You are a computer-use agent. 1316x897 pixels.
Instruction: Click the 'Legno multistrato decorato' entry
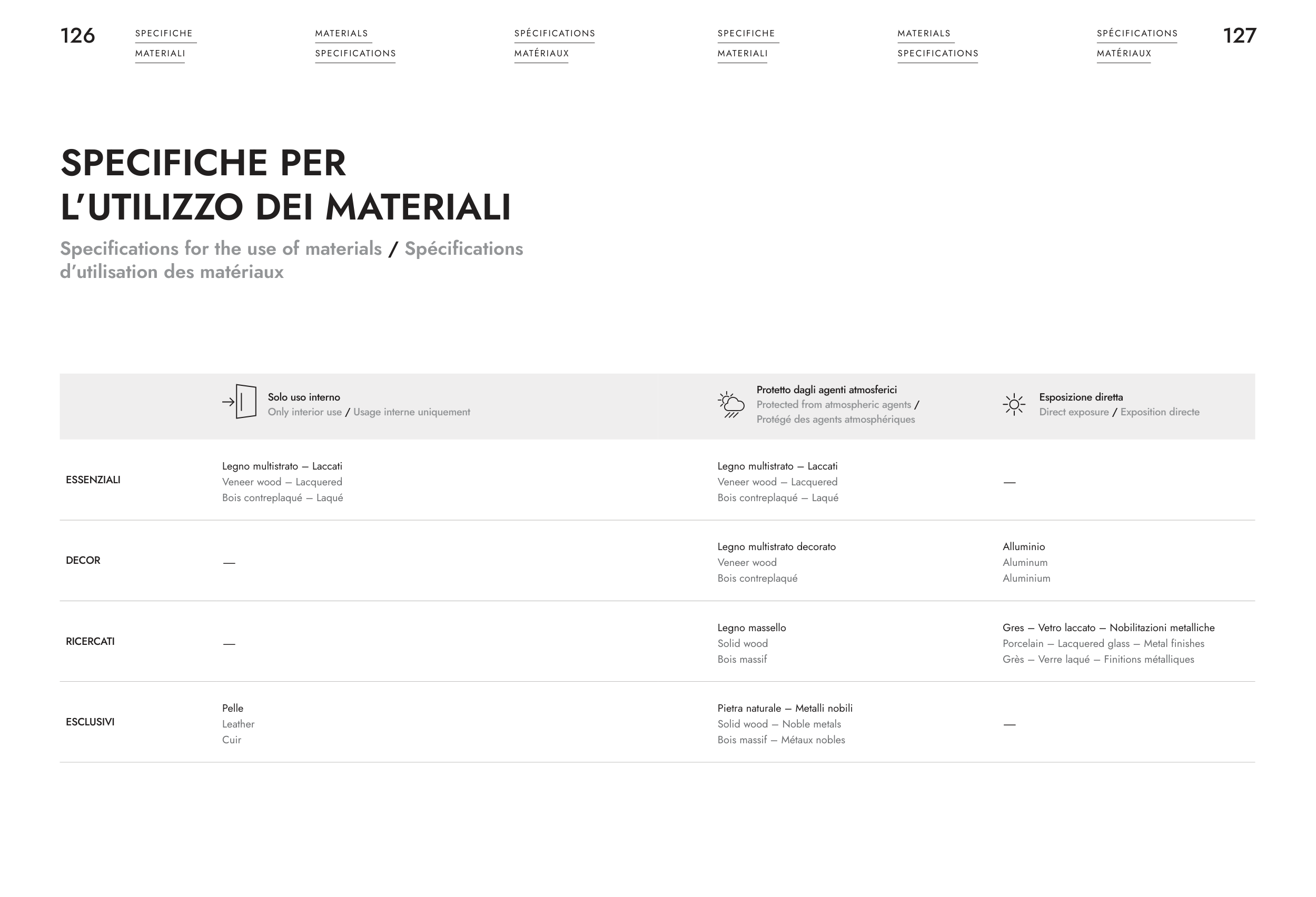776,547
